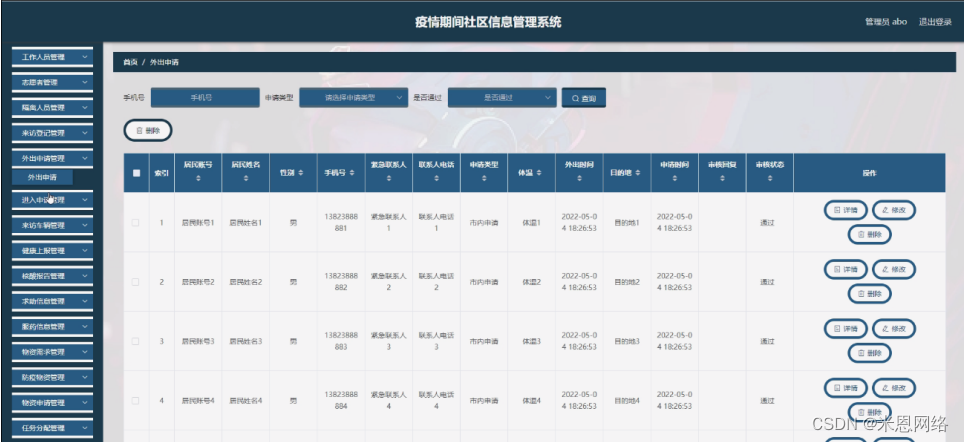
Task: Expand the 志愿者管理 sidebar section
Action: click(52, 82)
